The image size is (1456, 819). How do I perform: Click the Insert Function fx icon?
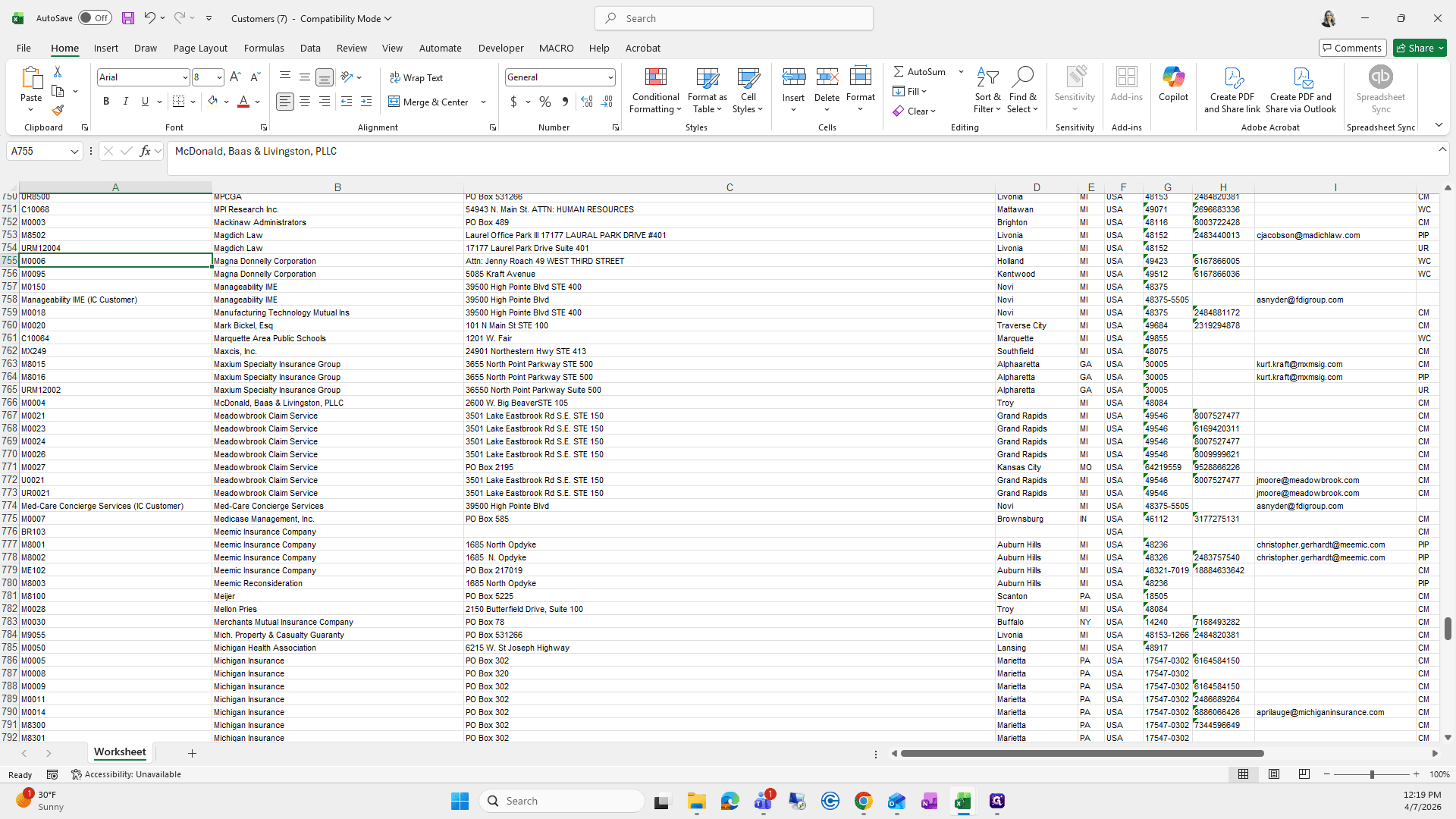tap(145, 151)
